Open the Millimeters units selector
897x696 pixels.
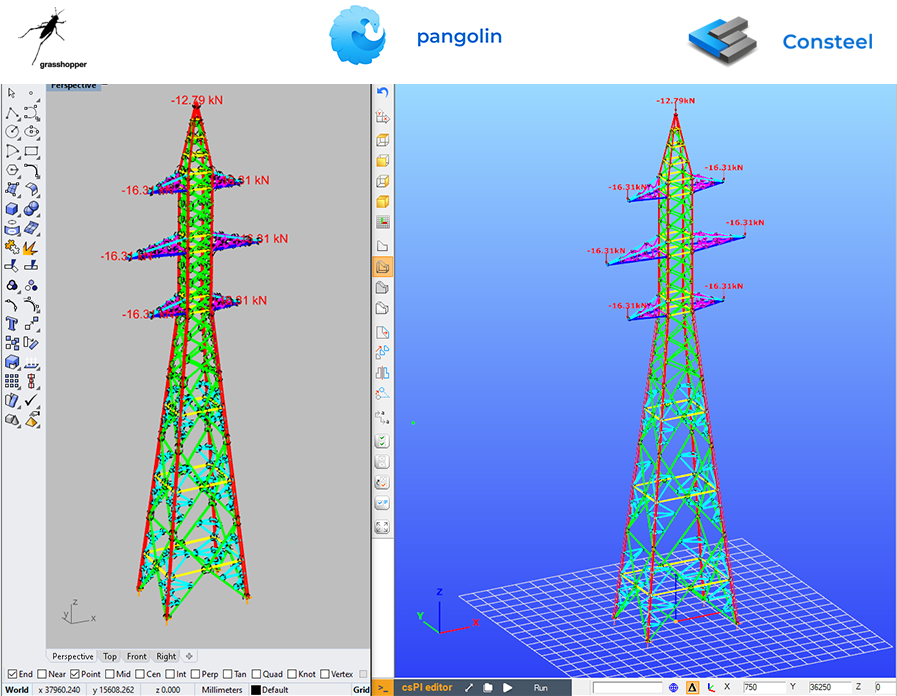[222, 689]
